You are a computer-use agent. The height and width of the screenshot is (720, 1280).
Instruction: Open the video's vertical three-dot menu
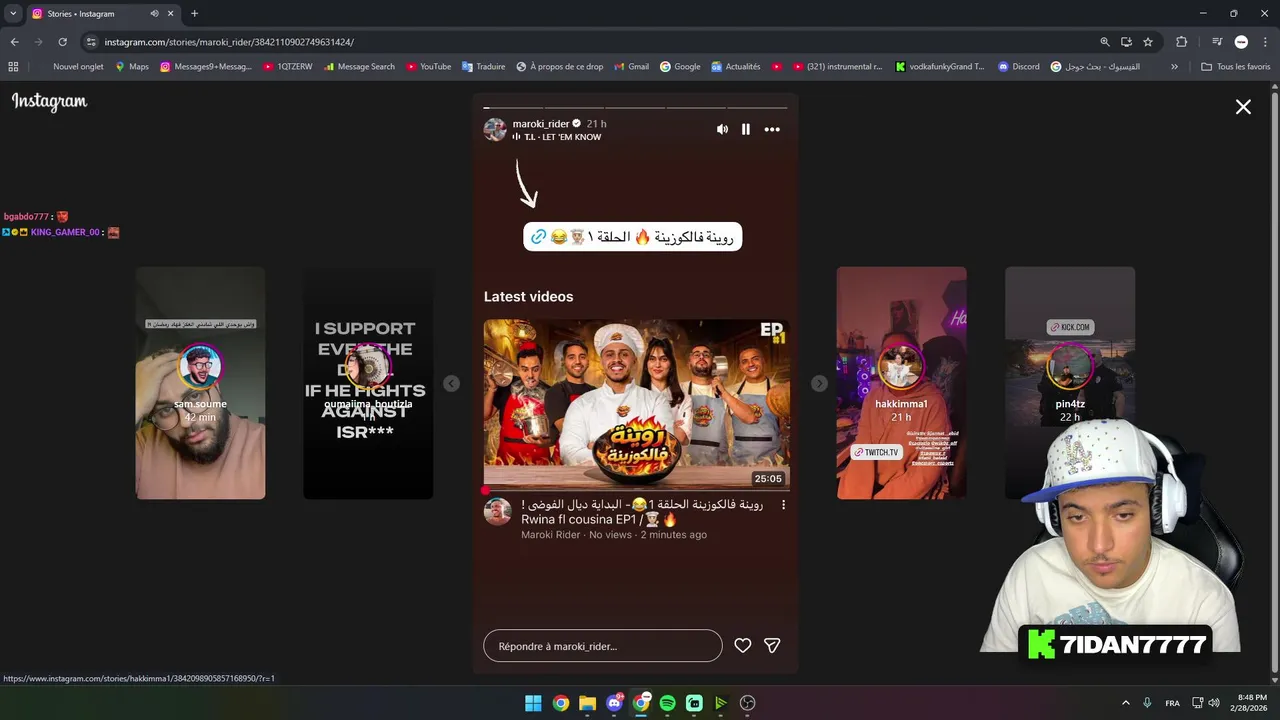click(x=783, y=506)
